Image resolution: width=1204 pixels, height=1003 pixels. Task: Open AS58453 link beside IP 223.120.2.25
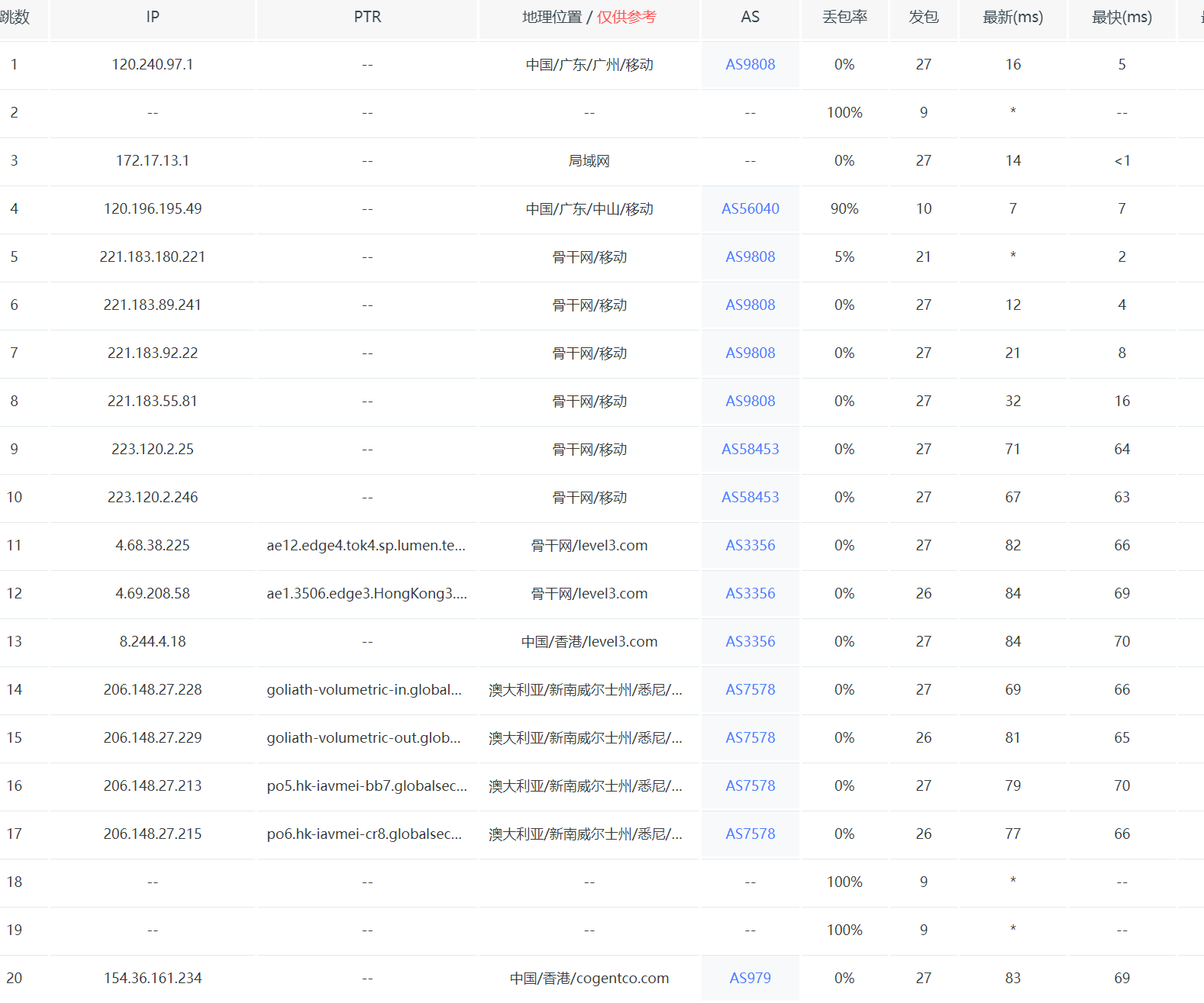750,449
